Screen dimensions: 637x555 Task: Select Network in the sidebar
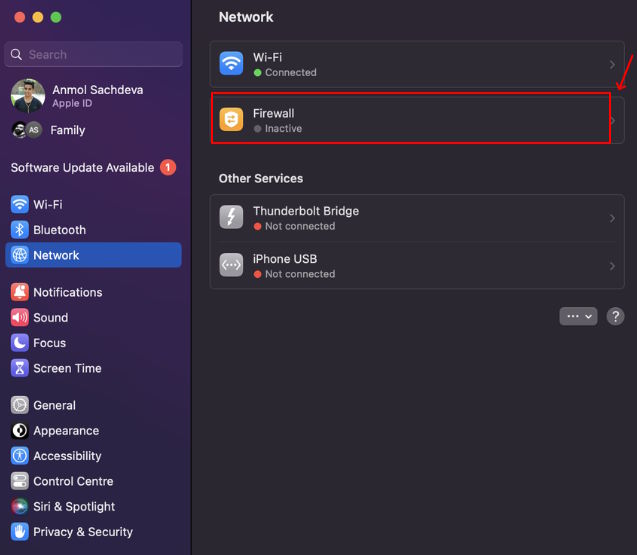pos(93,255)
